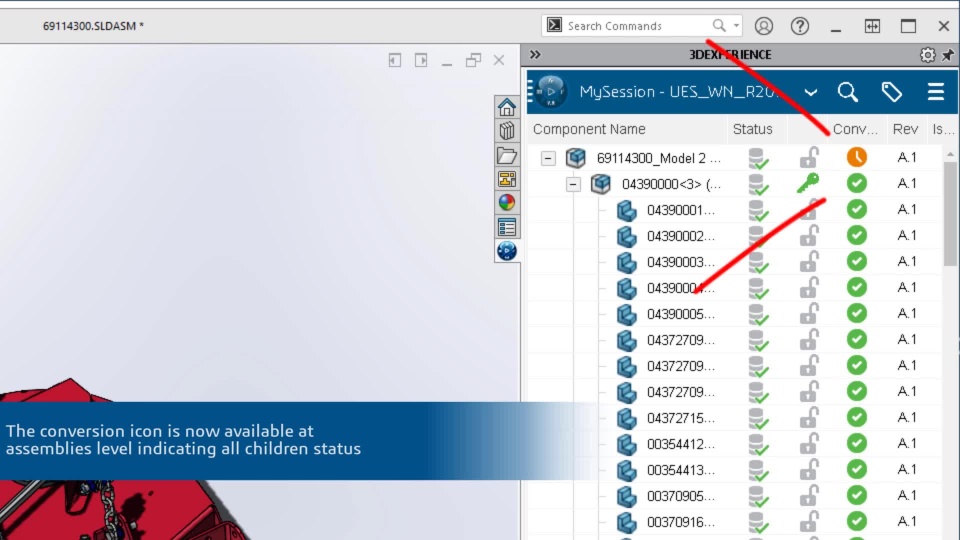This screenshot has height=540, width=960.
Task: Click the MySession search magnifier icon
Action: pos(848,92)
